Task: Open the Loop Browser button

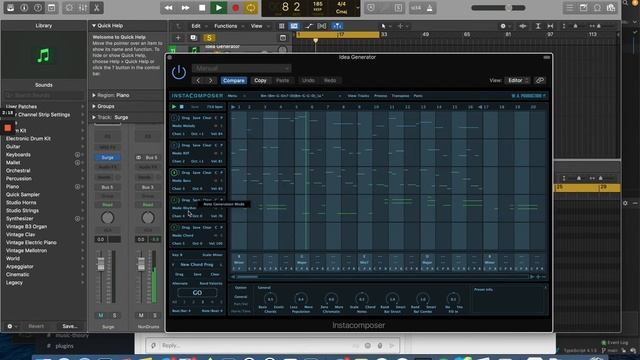Action: click(x=597, y=8)
